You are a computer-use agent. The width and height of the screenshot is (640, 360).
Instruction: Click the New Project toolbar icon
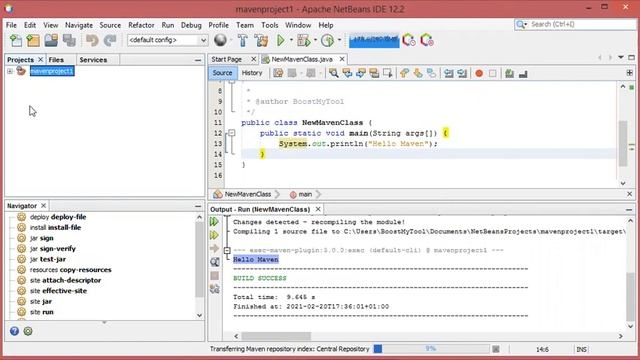(33, 40)
